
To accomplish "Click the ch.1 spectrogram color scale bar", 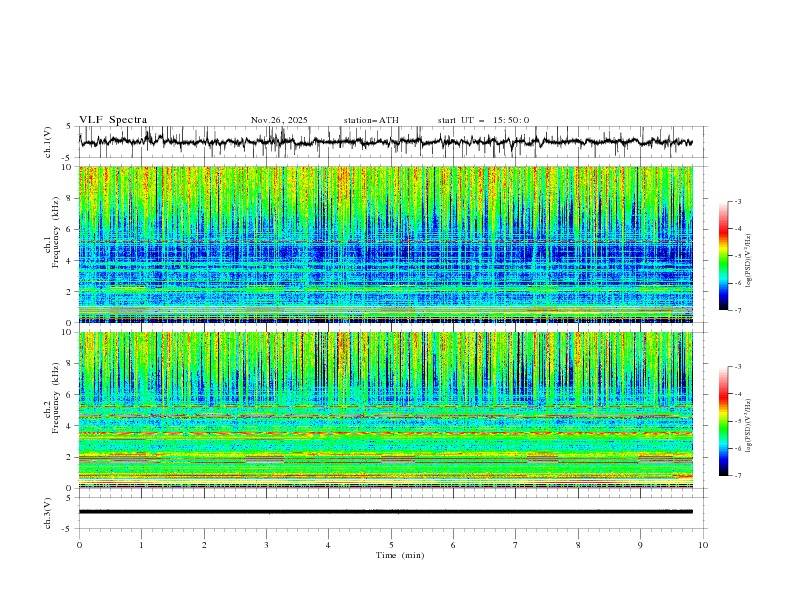I will [x=723, y=256].
